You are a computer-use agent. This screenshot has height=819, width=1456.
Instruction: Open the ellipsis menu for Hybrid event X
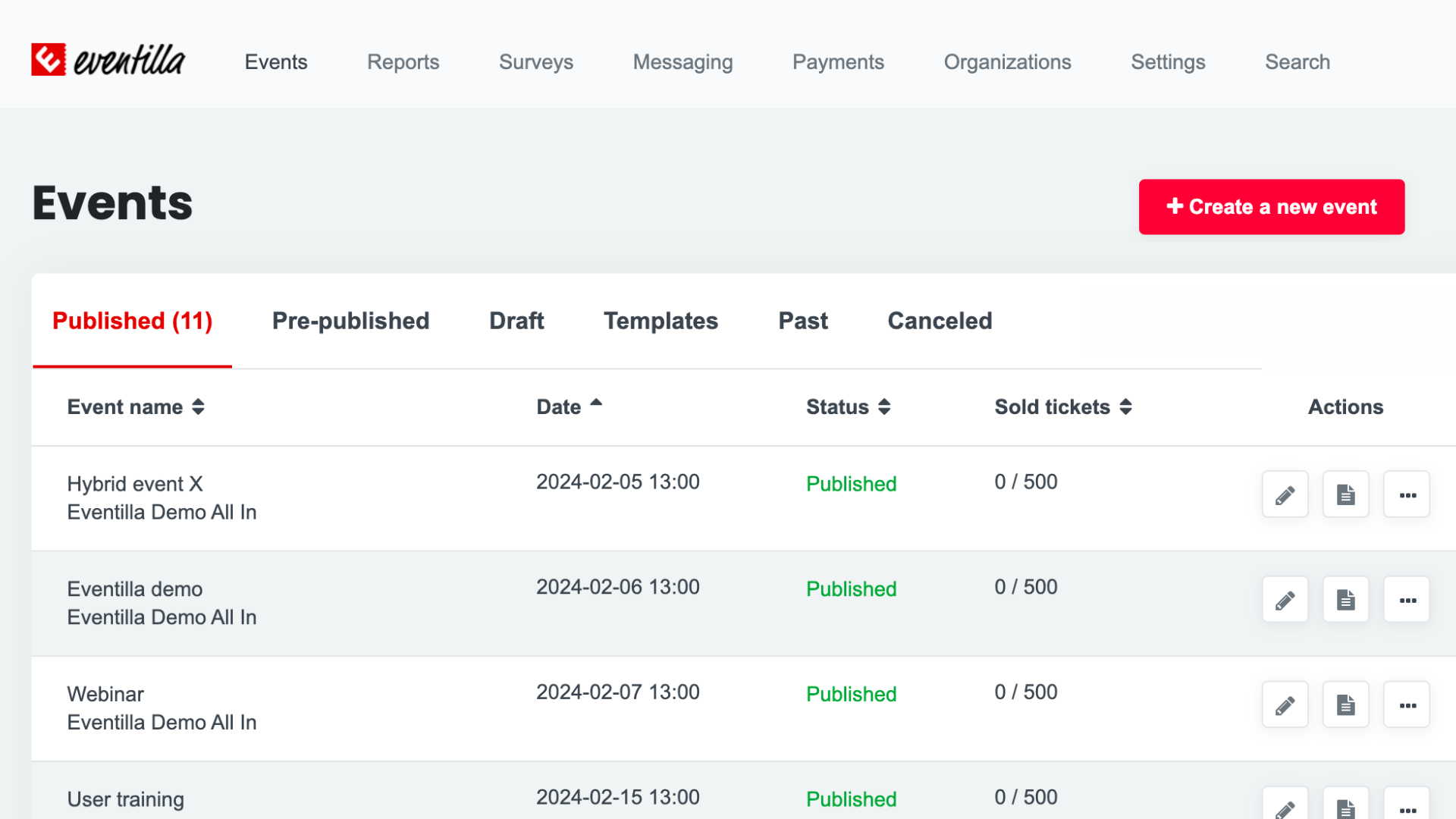coord(1407,494)
